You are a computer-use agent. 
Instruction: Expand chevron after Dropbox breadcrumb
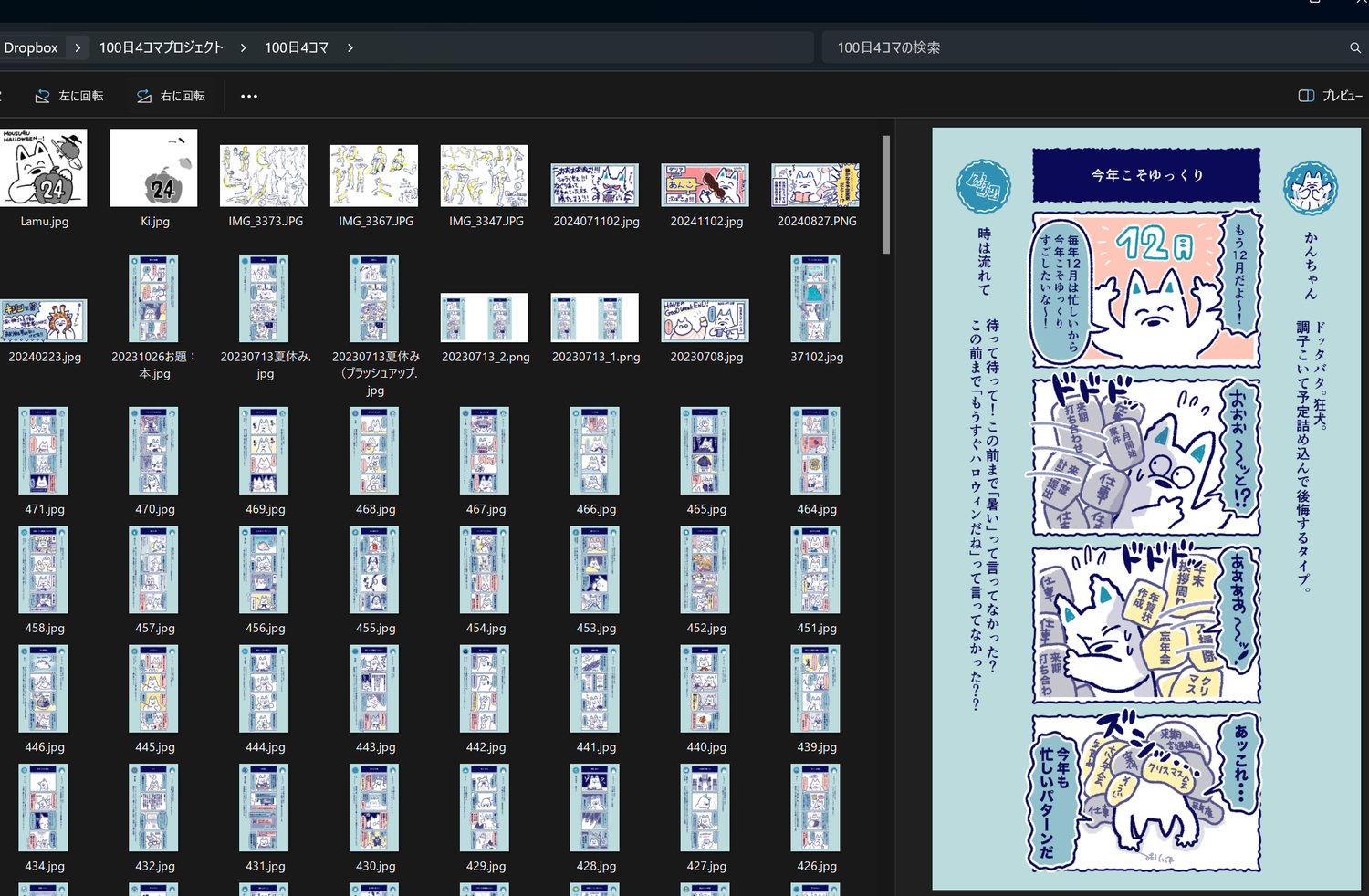coord(78,47)
